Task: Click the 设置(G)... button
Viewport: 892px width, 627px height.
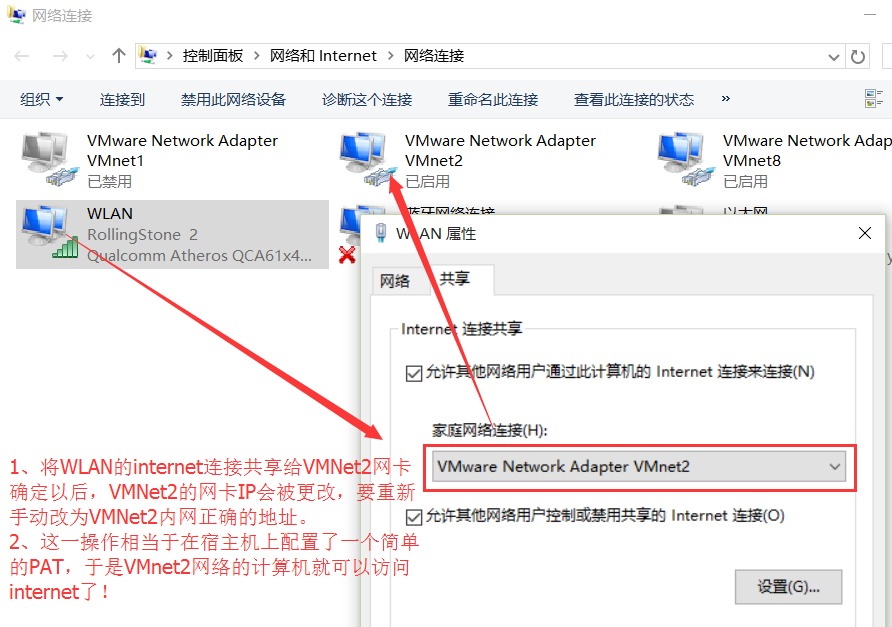Action: tap(788, 587)
